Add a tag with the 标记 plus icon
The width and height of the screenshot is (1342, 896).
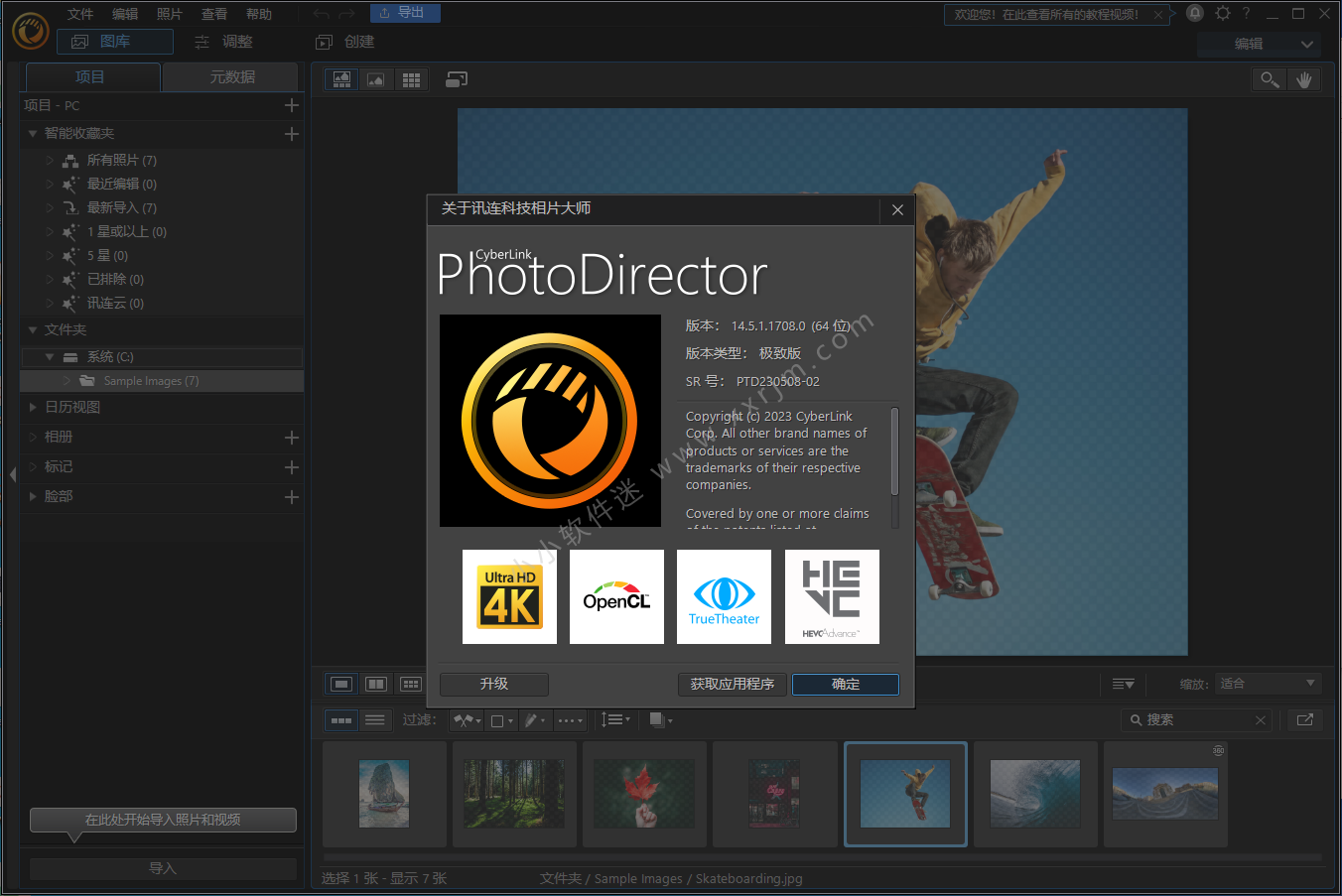(292, 466)
